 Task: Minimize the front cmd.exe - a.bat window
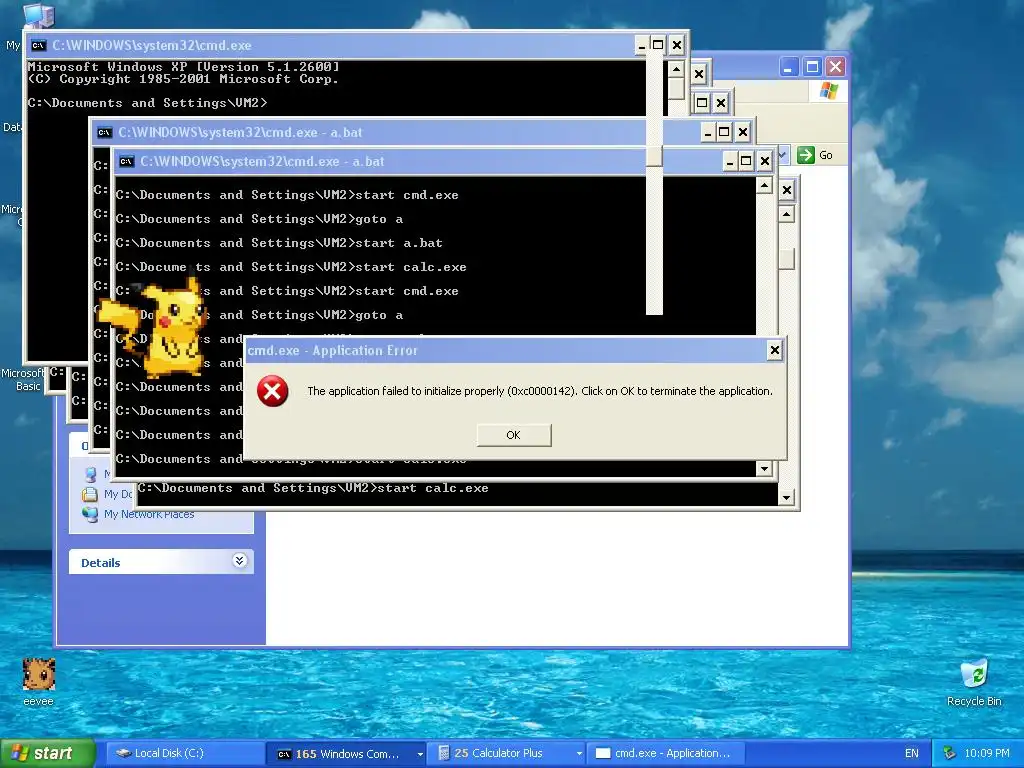point(730,161)
